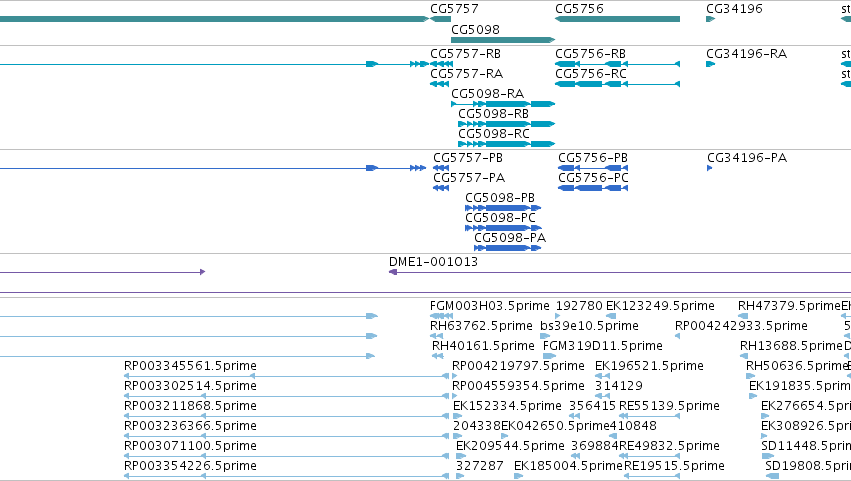Select transcript CG5098-RB
851x481 pixels.
coord(493,114)
